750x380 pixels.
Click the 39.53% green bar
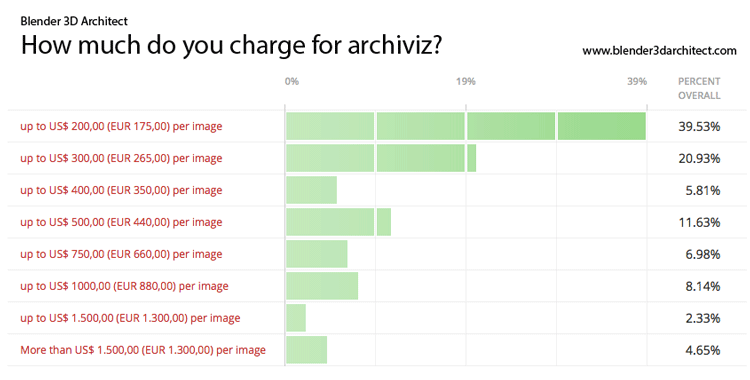point(466,126)
